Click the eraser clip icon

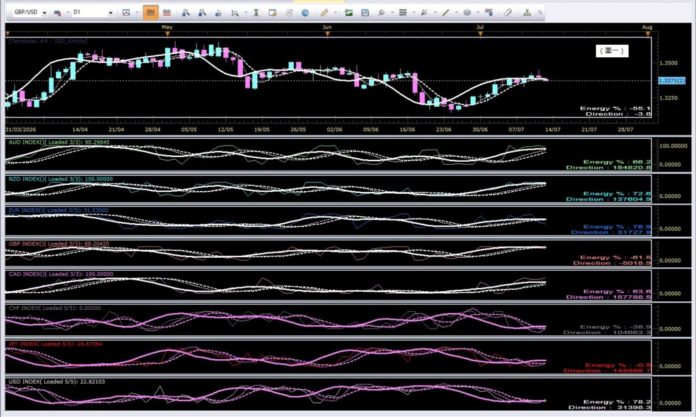coord(508,13)
